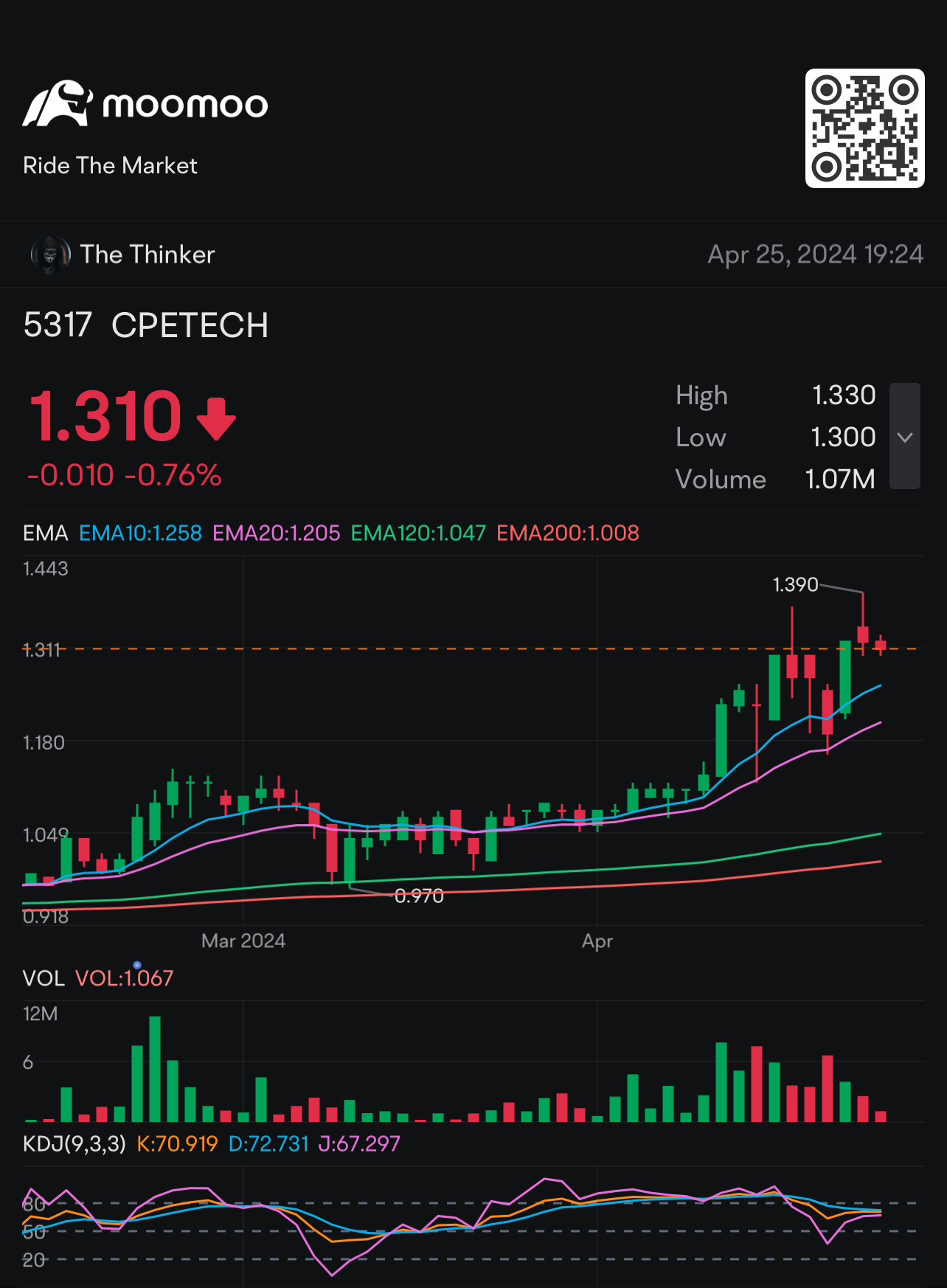Click the small blue dot above VOL value
The image size is (947, 1288).
(137, 965)
